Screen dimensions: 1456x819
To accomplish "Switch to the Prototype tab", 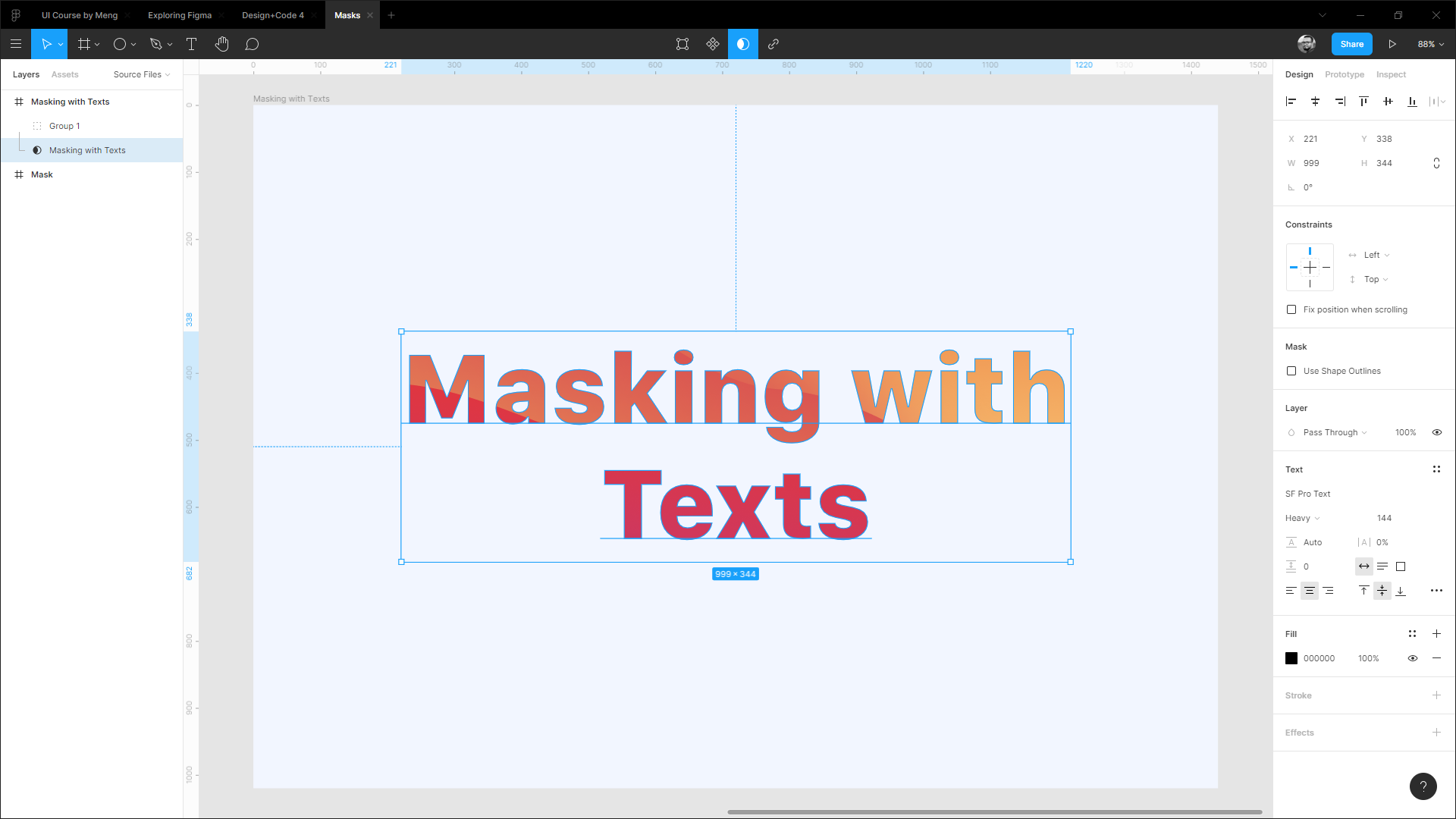I will pos(1344,74).
